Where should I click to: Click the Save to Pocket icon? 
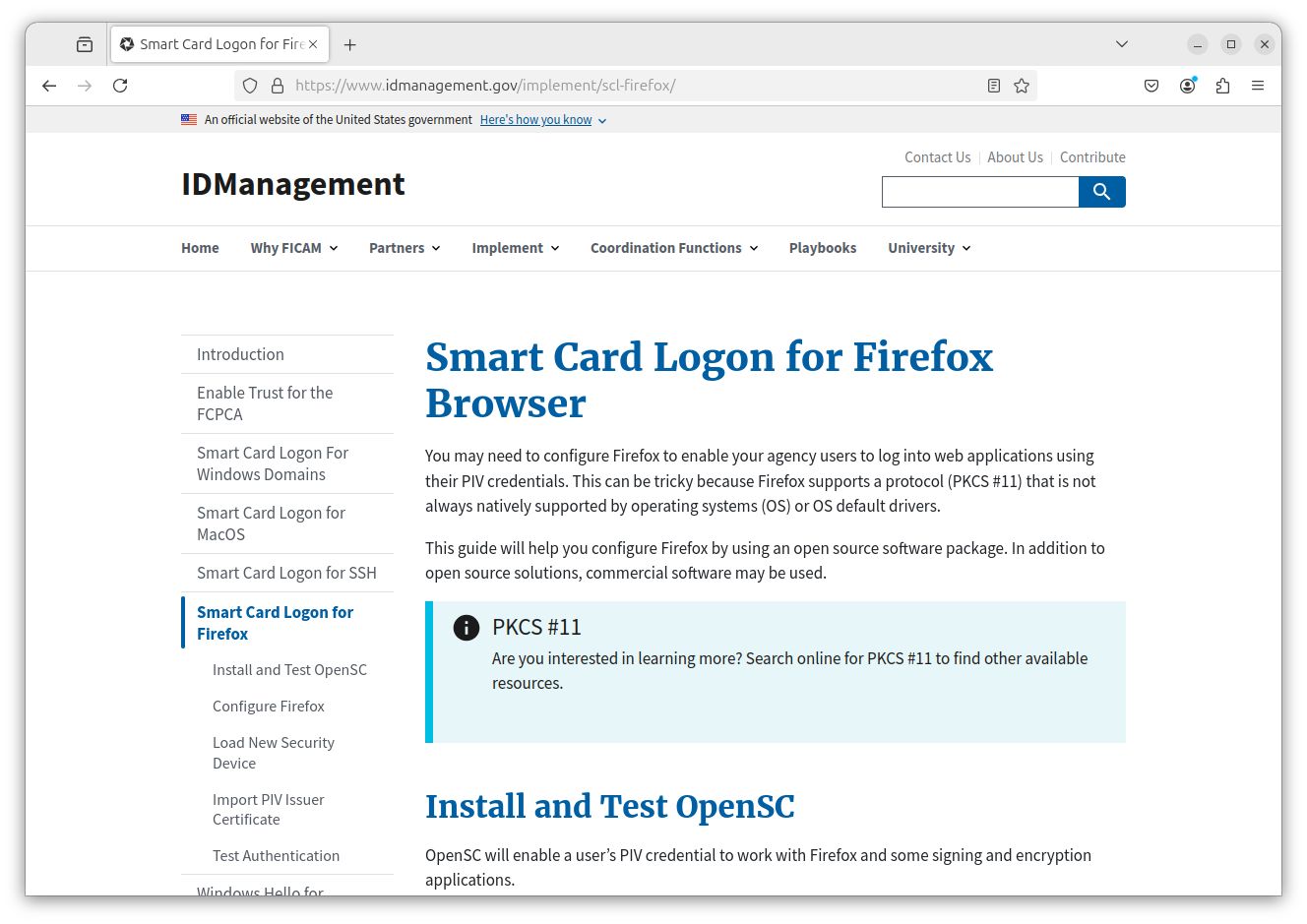click(1151, 86)
